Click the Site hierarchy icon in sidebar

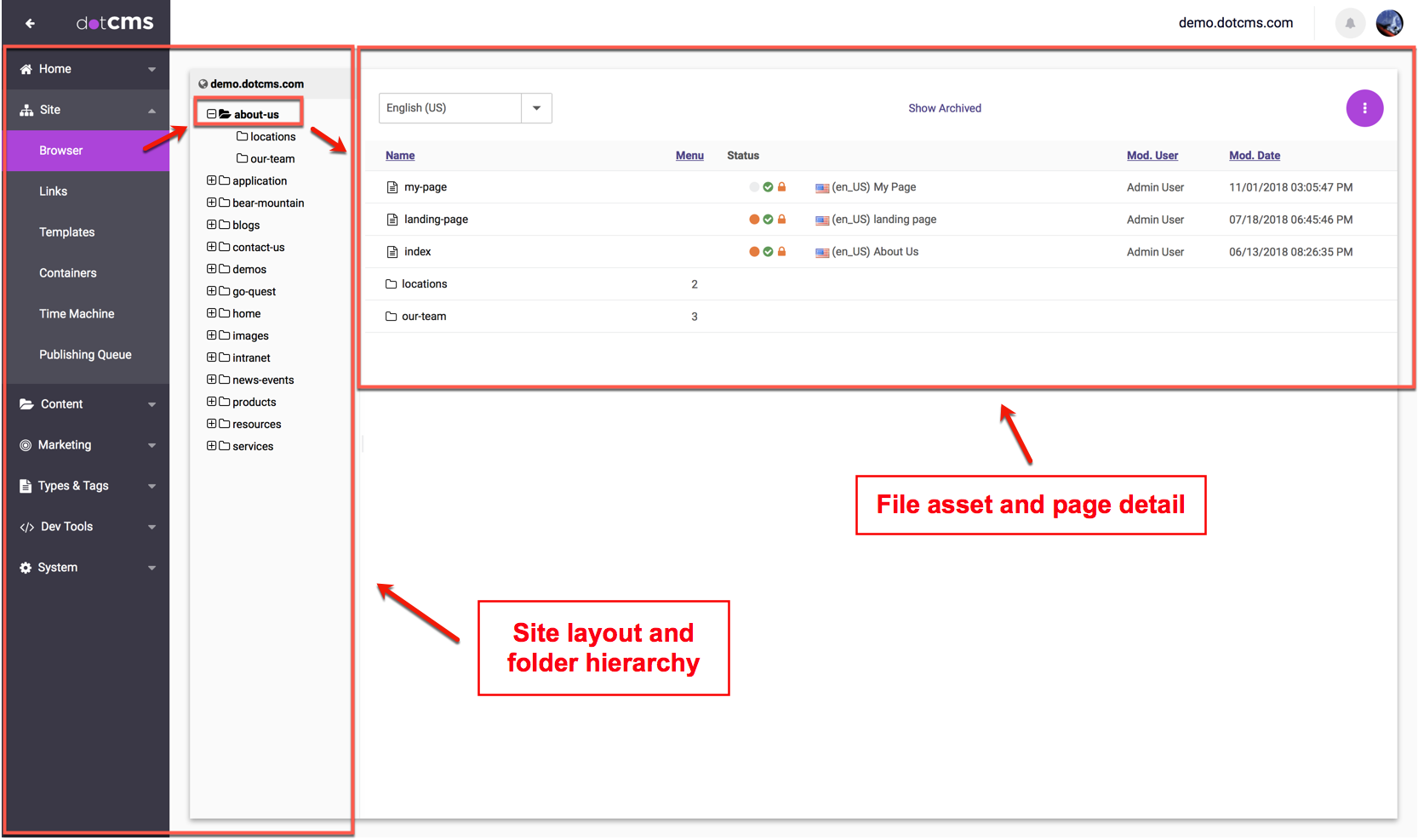26,110
